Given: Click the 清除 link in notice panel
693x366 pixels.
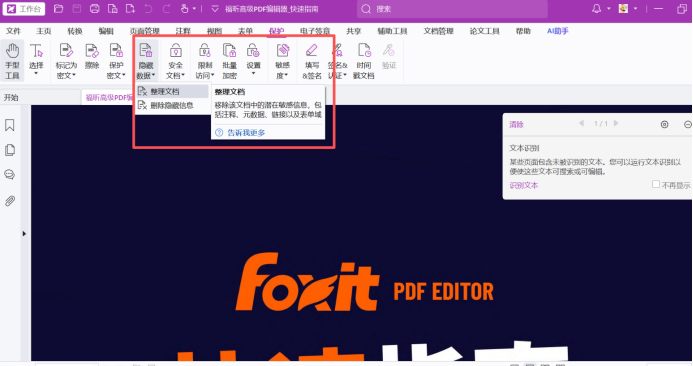Looking at the screenshot, I should coord(516,124).
